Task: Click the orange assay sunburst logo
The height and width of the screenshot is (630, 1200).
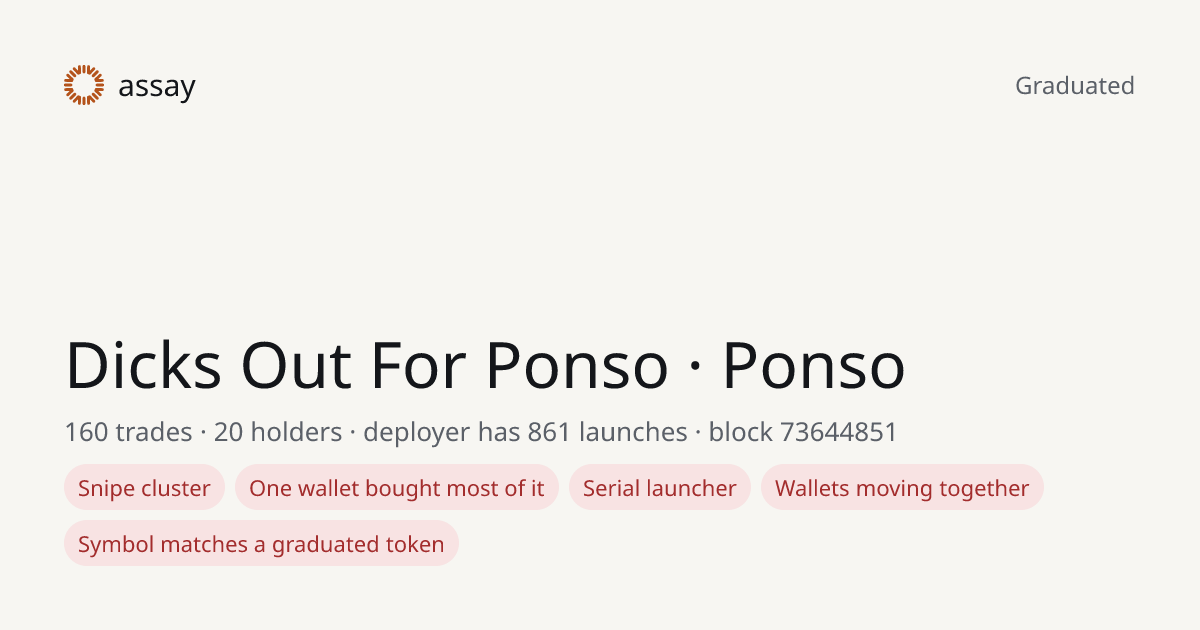Action: pos(84,85)
